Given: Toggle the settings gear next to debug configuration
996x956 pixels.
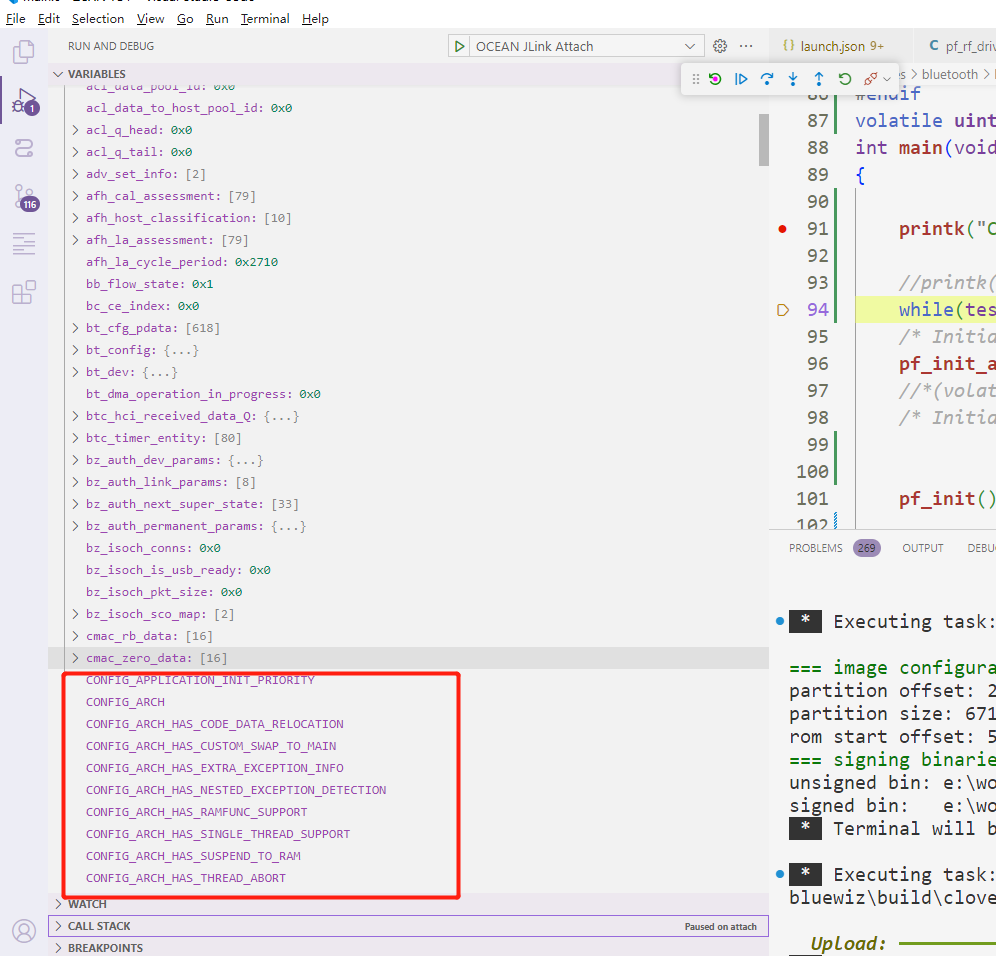Looking at the screenshot, I should pyautogui.click(x=719, y=45).
